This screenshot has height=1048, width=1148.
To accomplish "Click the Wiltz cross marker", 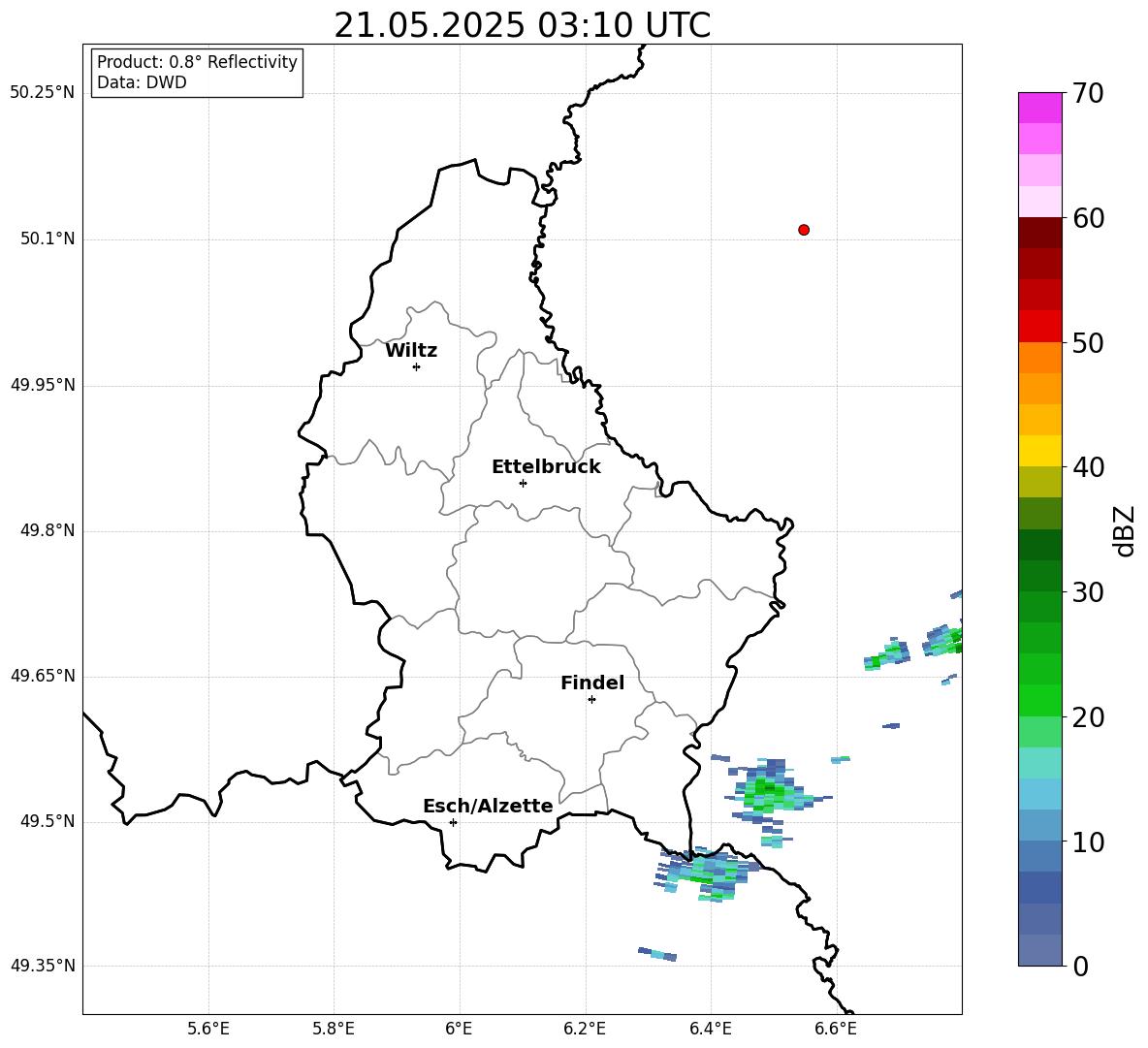I will [x=417, y=366].
